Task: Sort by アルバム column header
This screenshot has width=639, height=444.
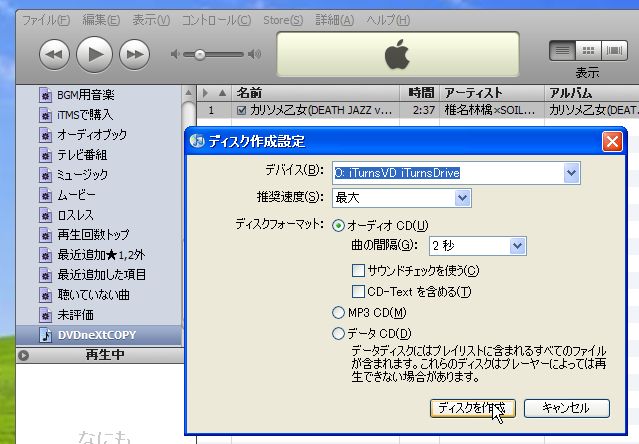Action: (x=592, y=93)
